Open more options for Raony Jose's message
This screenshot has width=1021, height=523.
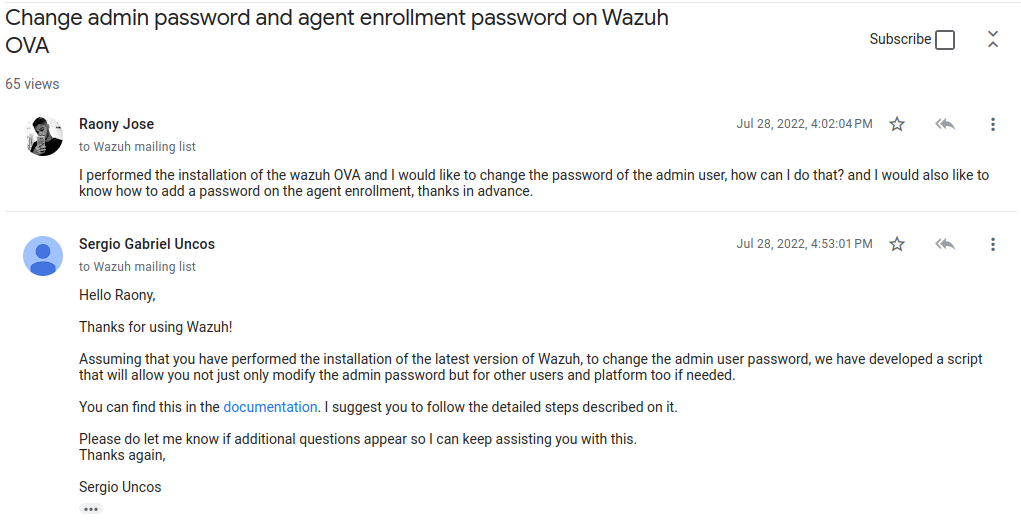[x=992, y=124]
